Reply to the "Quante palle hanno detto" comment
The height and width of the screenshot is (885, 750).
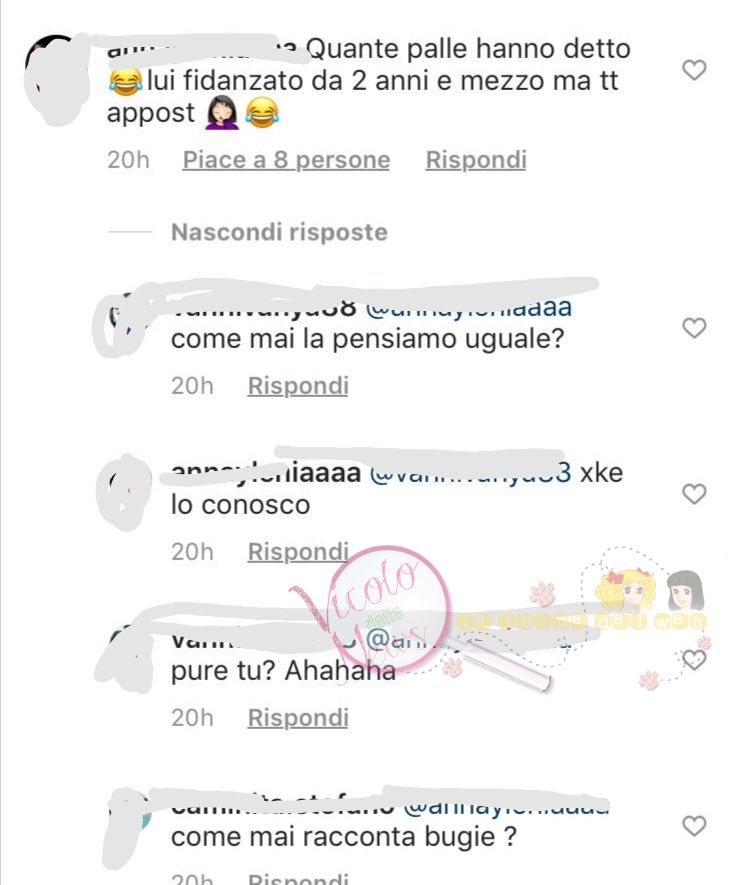coord(476,160)
